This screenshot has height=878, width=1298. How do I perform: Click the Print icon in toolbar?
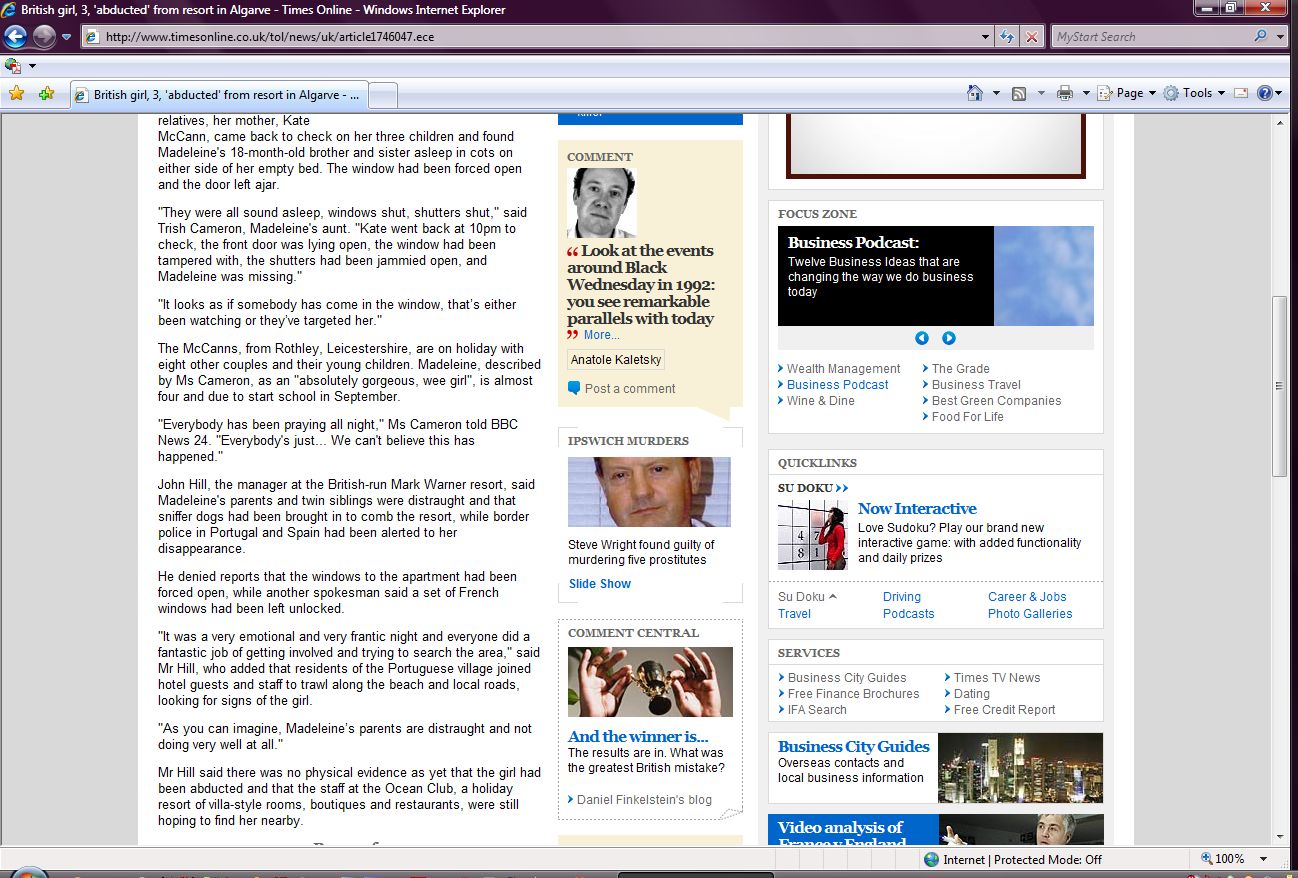pyautogui.click(x=1065, y=93)
